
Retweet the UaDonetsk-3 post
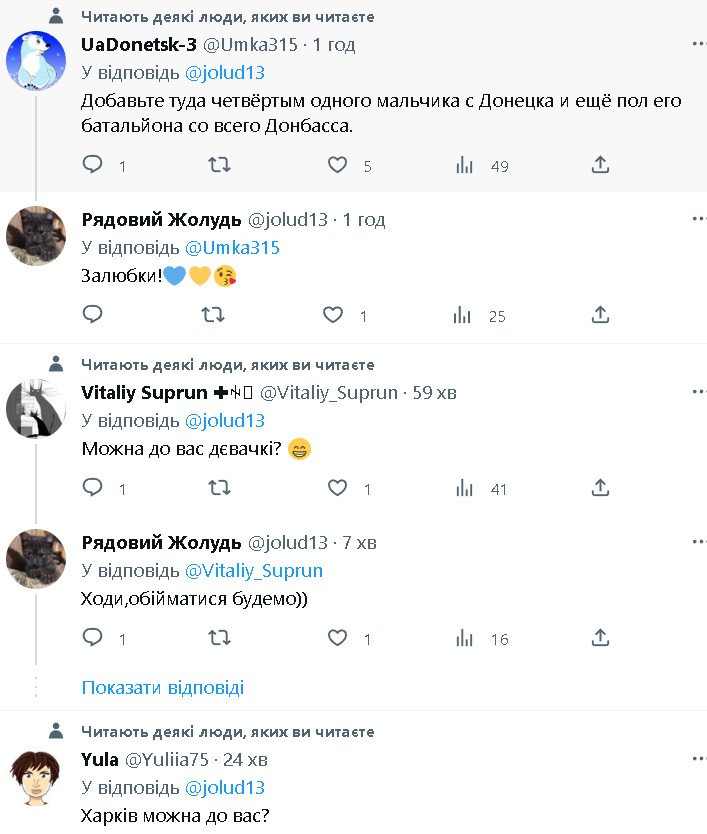tap(218, 165)
